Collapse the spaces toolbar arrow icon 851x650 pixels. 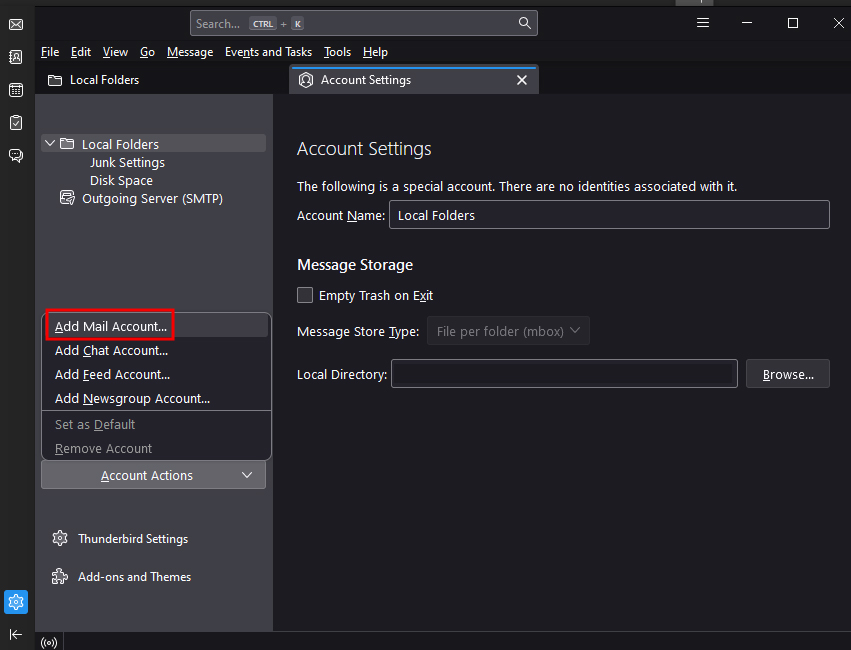(16, 634)
